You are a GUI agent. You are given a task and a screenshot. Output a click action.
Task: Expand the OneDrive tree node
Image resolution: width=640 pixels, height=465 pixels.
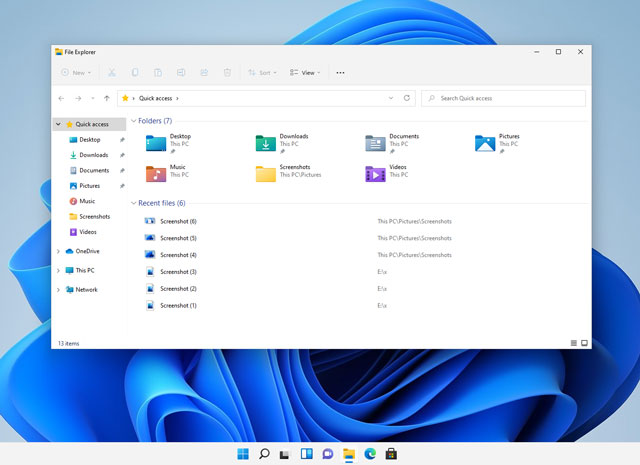(x=58, y=251)
